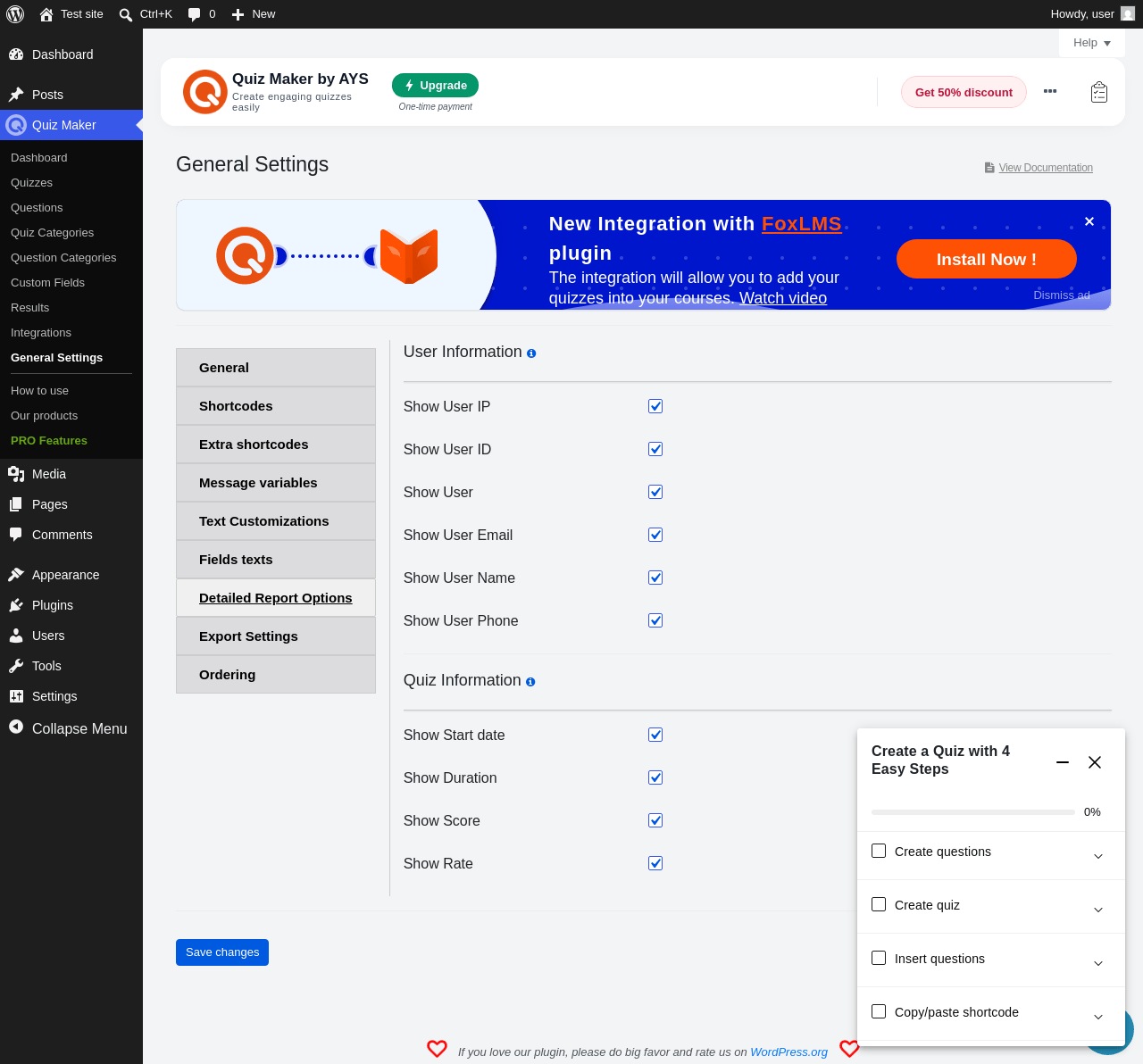Uncheck the Show User IP checkbox
The height and width of the screenshot is (1064, 1143).
tap(655, 406)
